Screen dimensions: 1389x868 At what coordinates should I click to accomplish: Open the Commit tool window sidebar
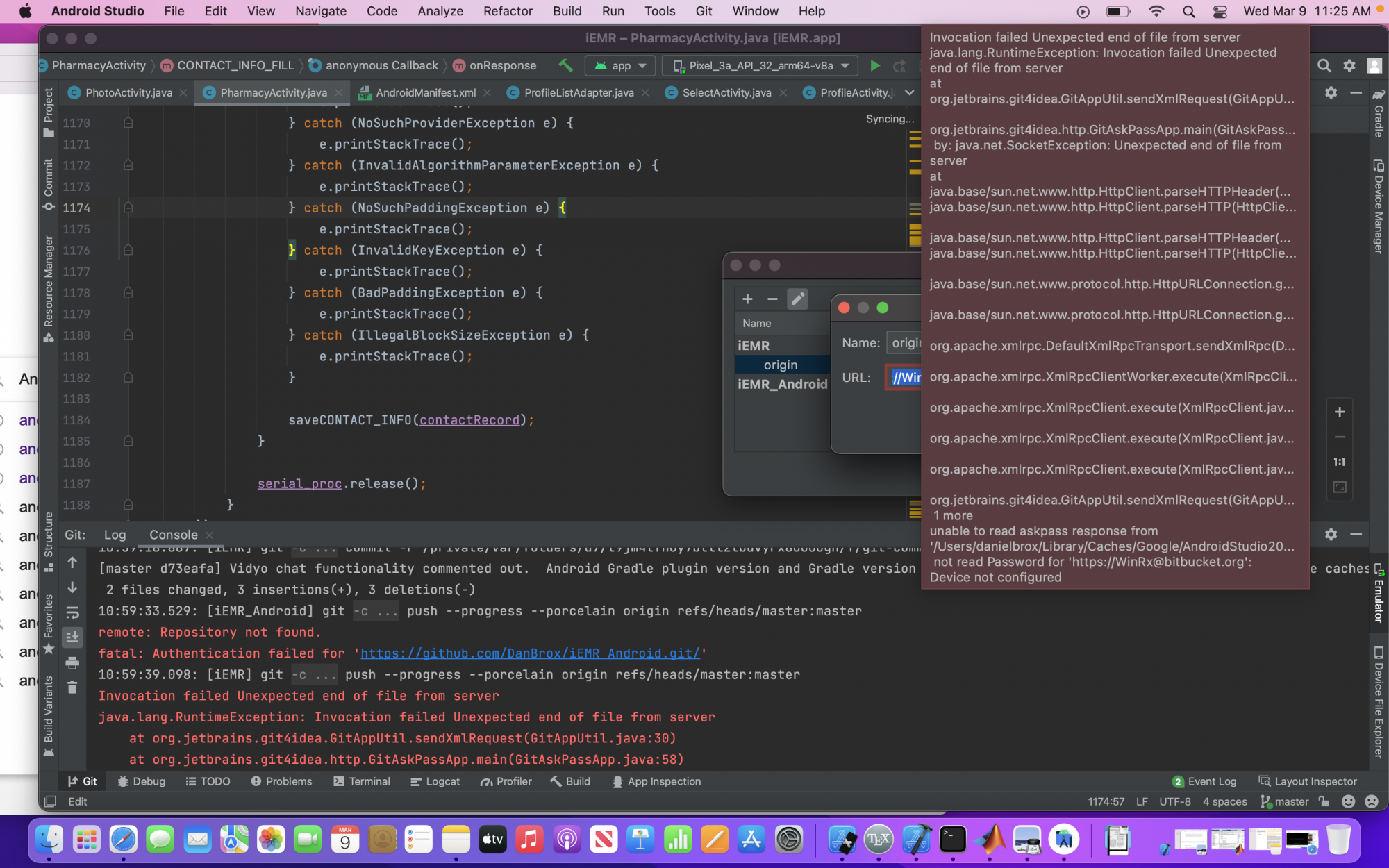click(x=49, y=185)
